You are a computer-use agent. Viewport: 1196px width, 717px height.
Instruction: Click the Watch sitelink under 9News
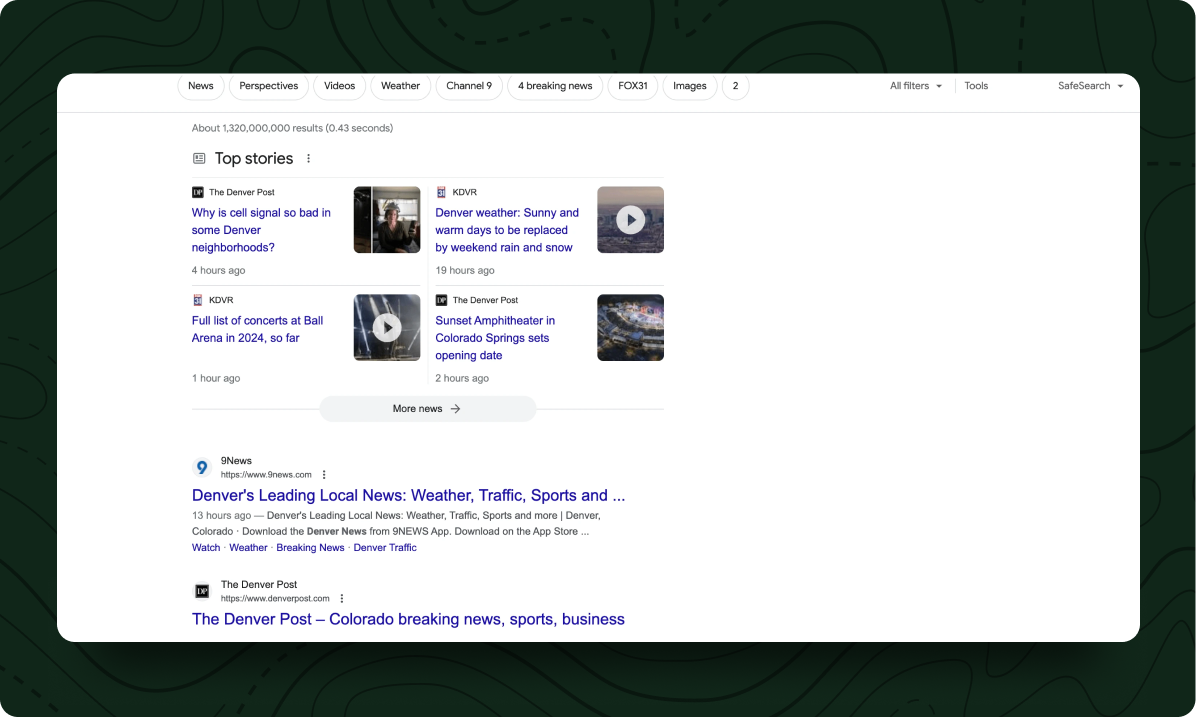pos(206,548)
